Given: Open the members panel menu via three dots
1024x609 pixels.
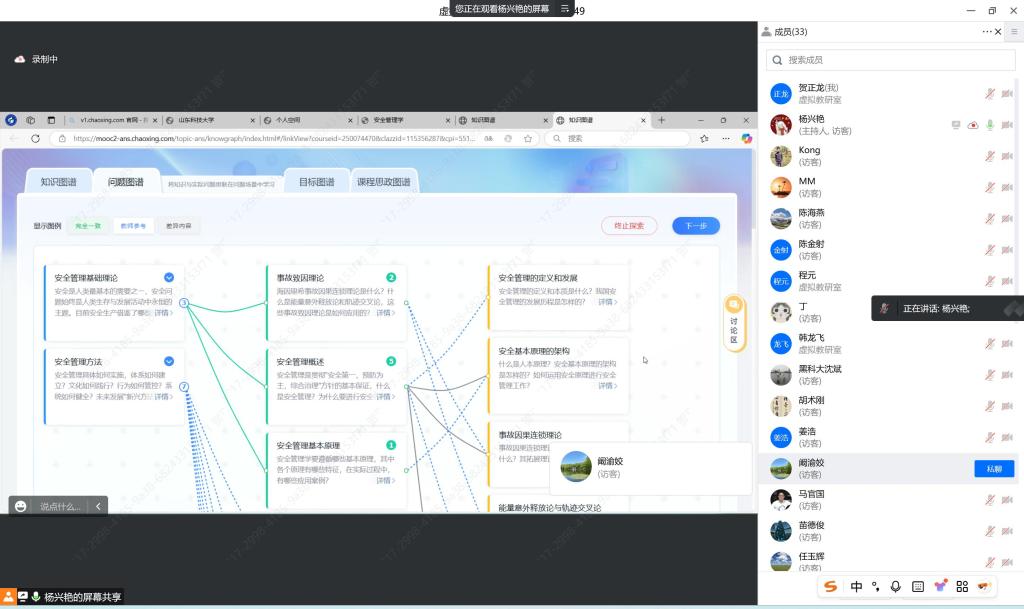Looking at the screenshot, I should (985, 31).
